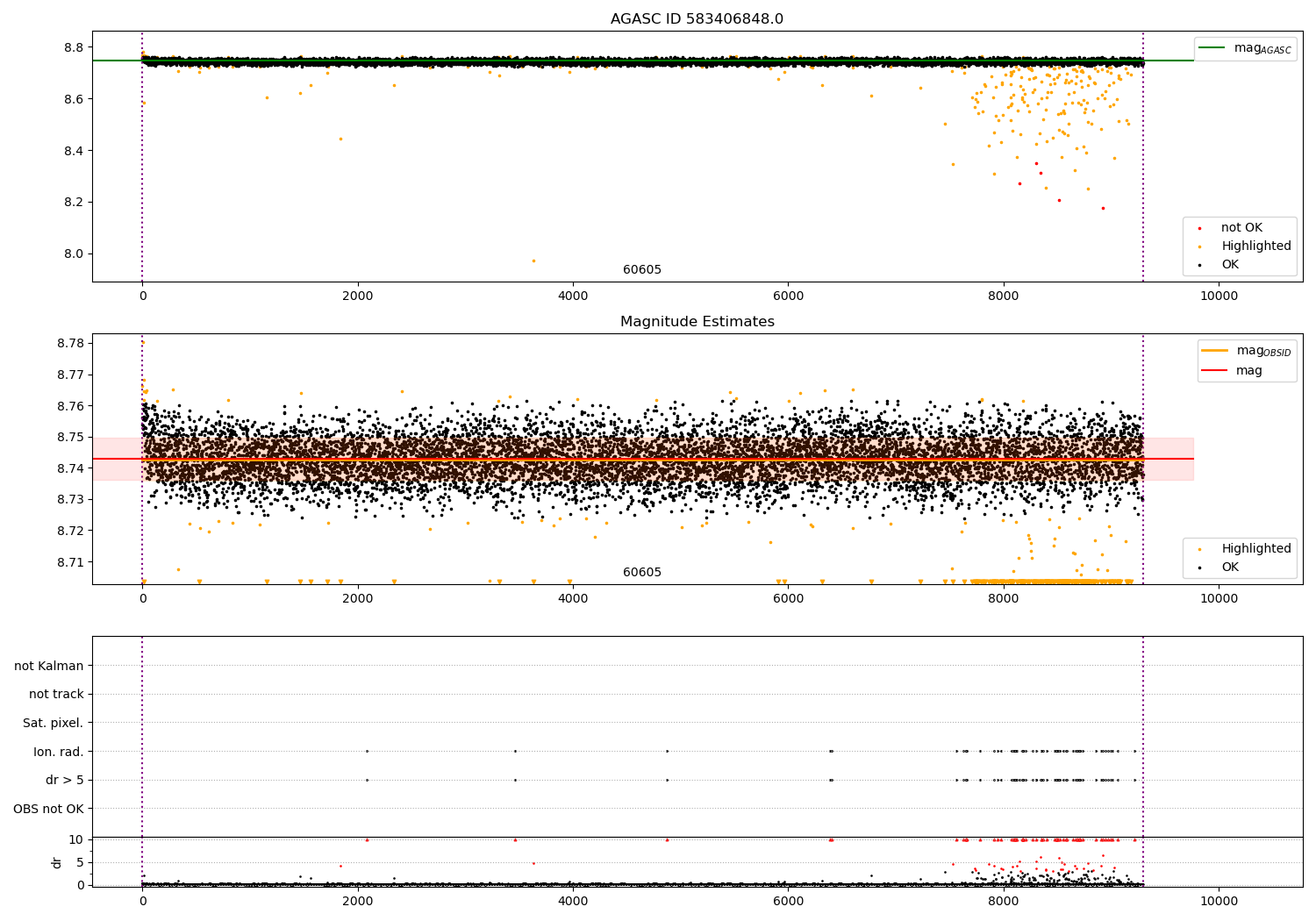Click the 6000 x-tick under bottom plot
Image resolution: width=1316 pixels, height=921 pixels.
[x=789, y=902]
